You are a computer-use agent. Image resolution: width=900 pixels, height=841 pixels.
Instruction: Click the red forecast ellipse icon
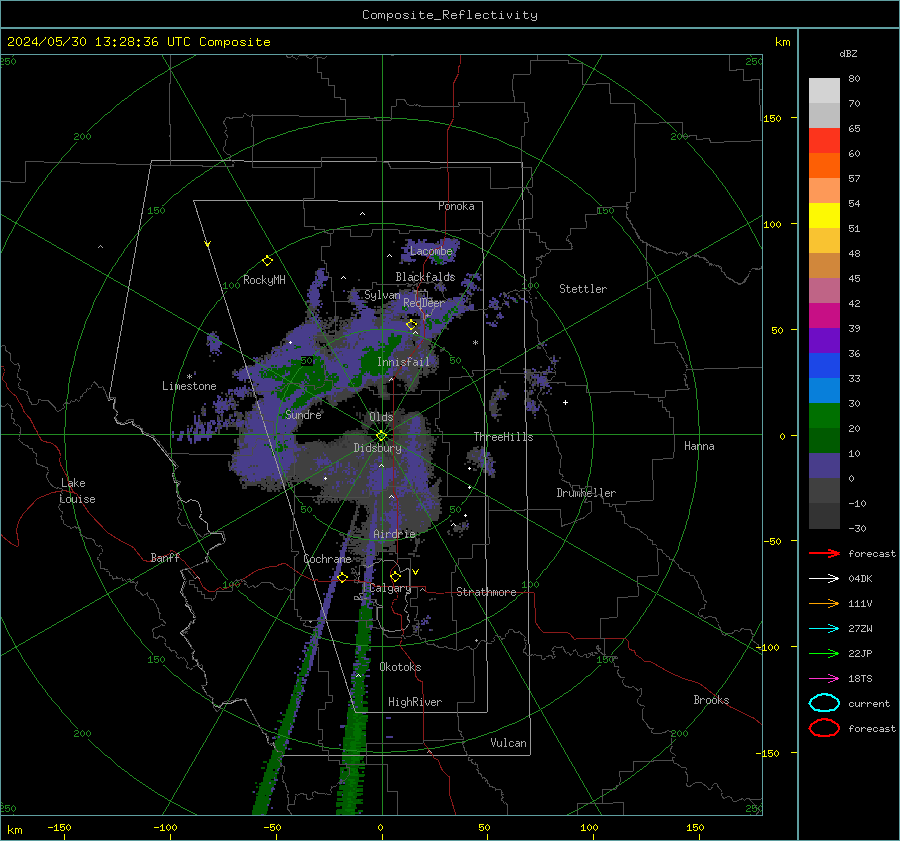tap(824, 728)
